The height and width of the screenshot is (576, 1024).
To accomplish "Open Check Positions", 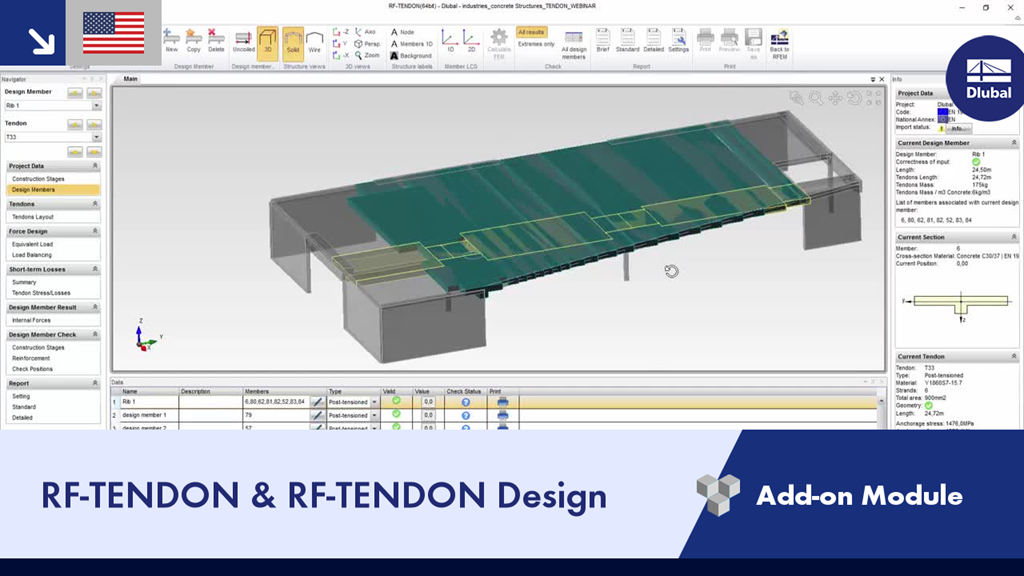I will 32,369.
